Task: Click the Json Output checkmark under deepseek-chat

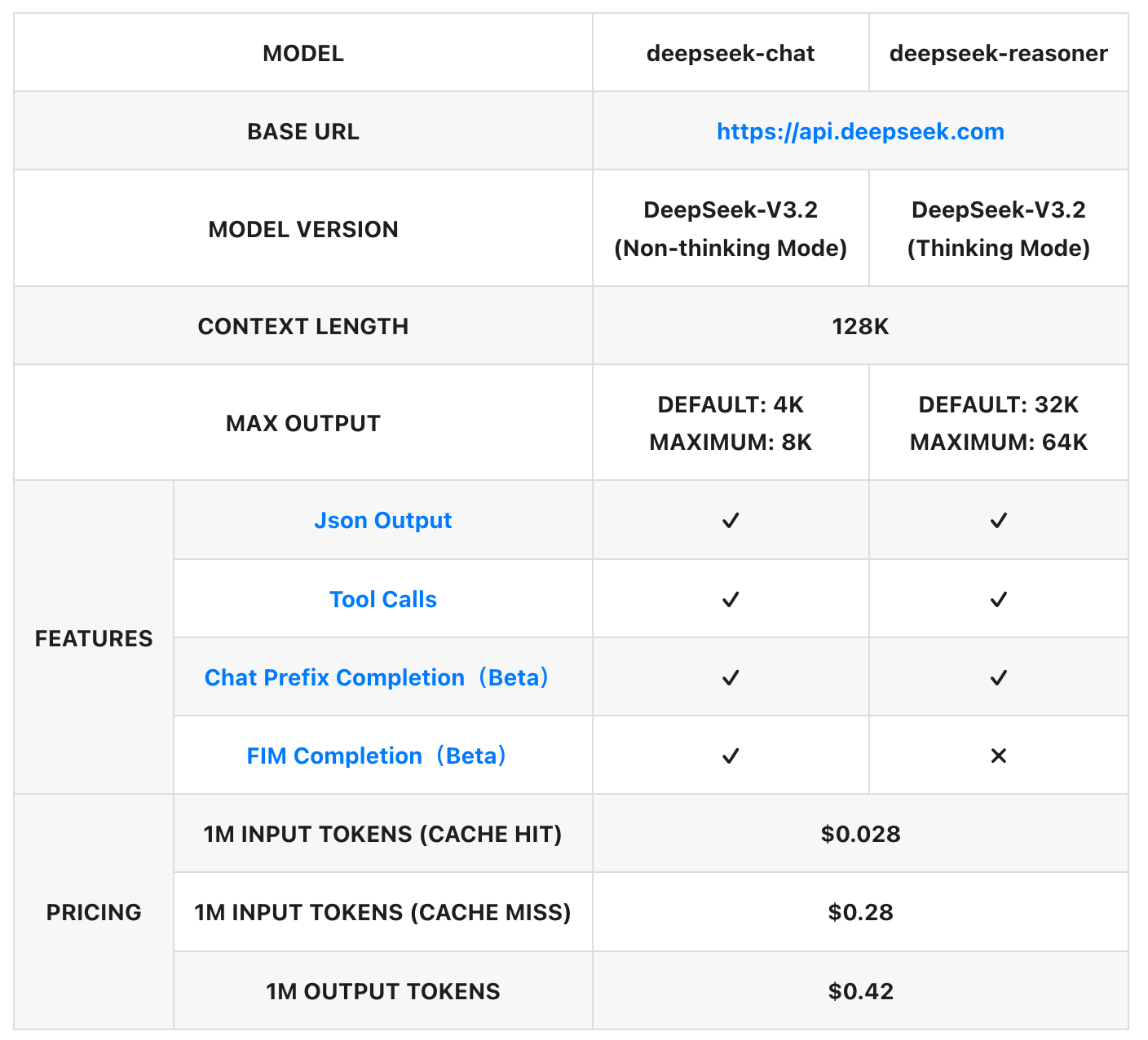Action: pyautogui.click(x=731, y=520)
